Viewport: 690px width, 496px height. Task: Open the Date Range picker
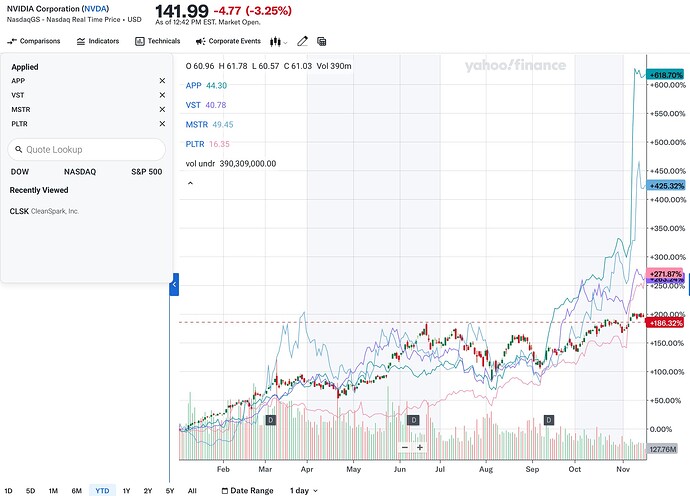tap(247, 490)
